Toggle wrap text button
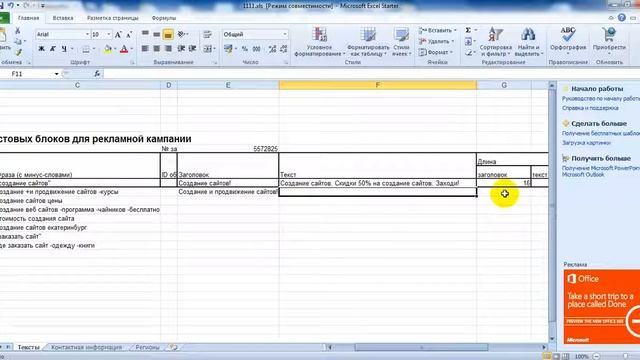The height and width of the screenshot is (360, 640). pyautogui.click(x=207, y=34)
